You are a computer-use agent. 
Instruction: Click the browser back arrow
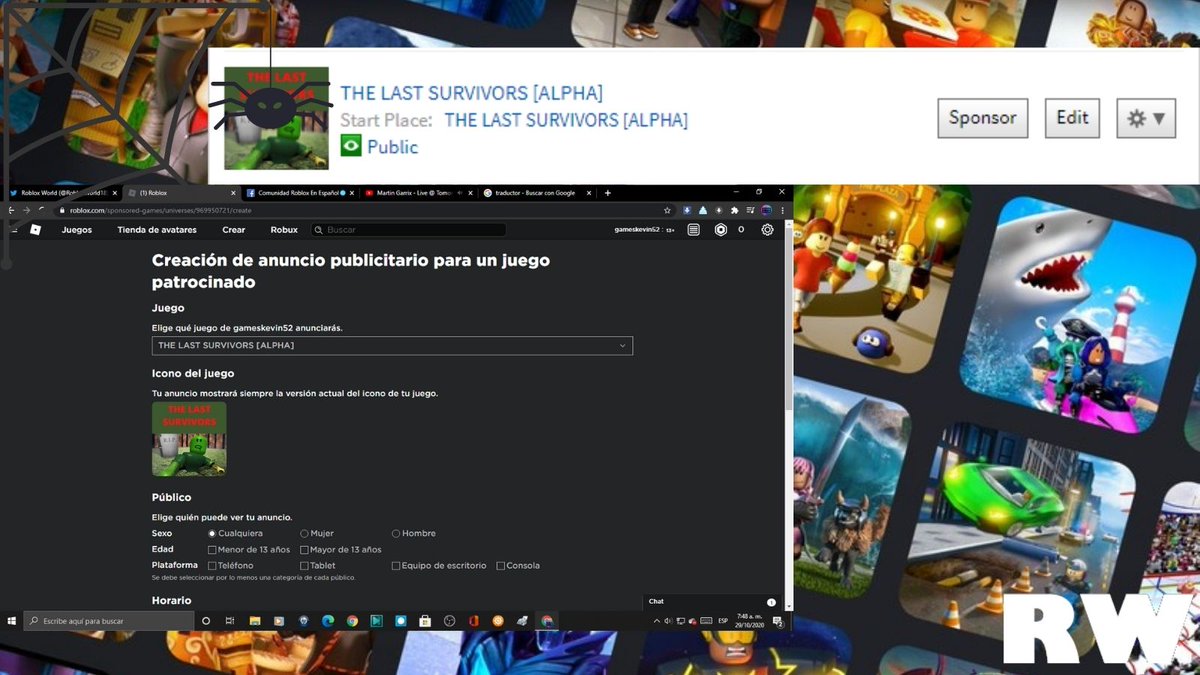coord(11,210)
